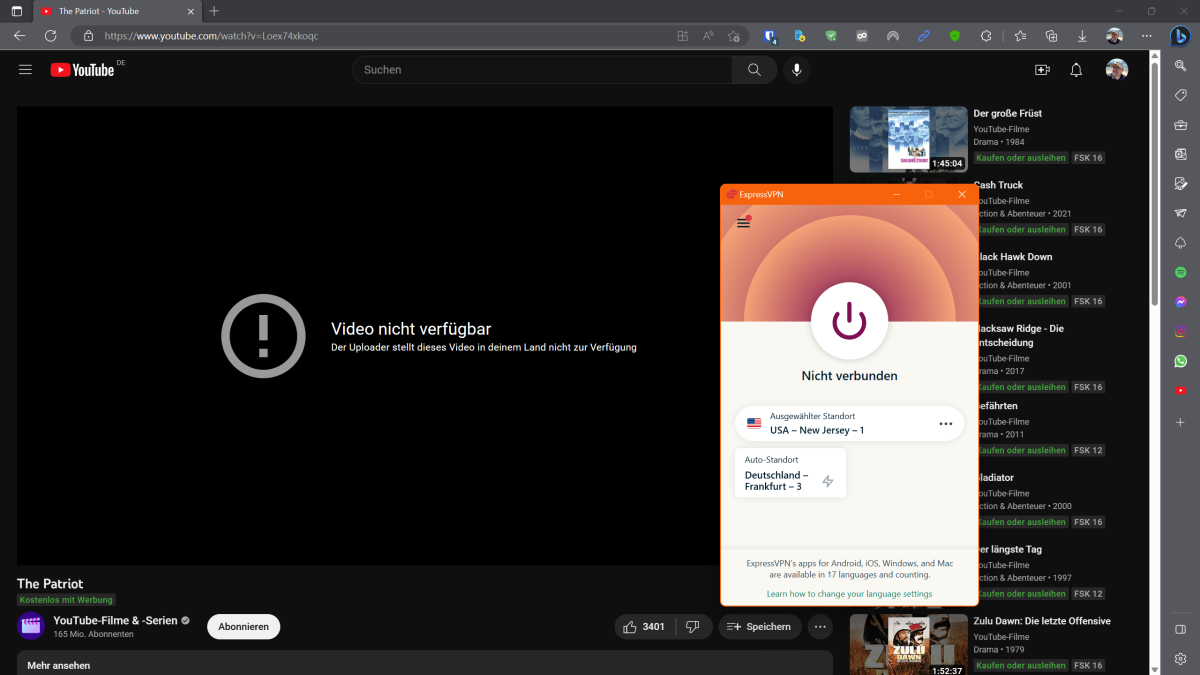This screenshot has height=675, width=1200.
Task: Open WhatsApp in the browser sidebar
Action: point(1180,361)
